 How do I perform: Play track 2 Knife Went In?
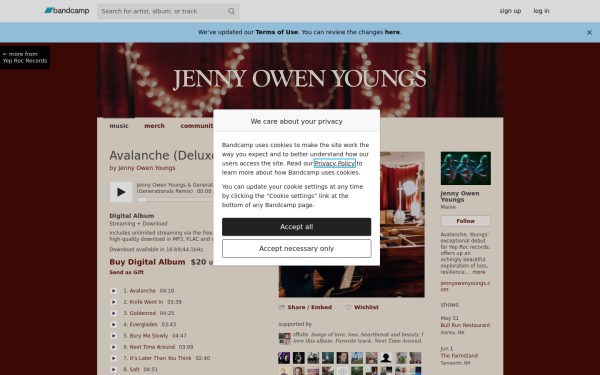tap(113, 302)
